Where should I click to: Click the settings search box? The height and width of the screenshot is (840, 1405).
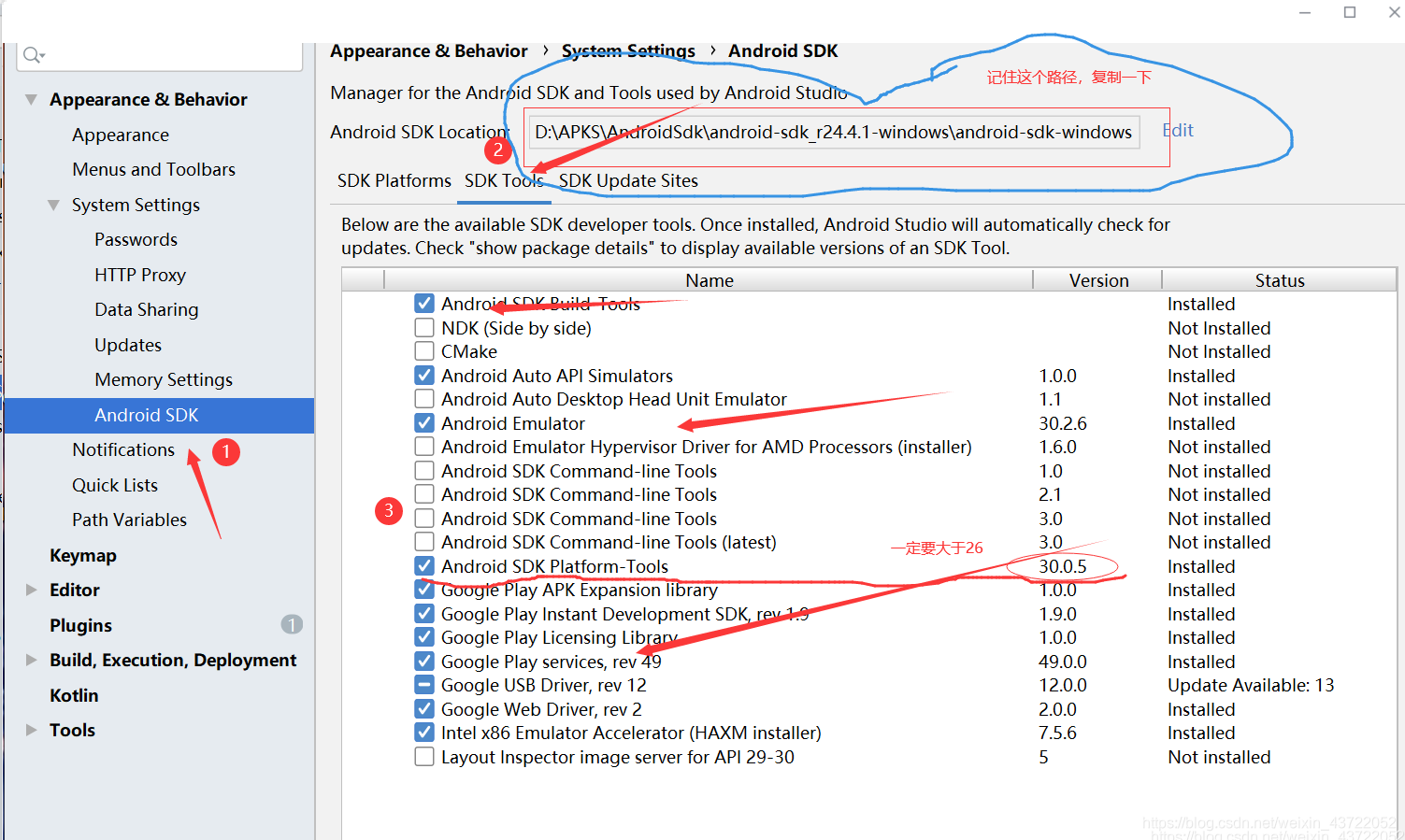159,55
